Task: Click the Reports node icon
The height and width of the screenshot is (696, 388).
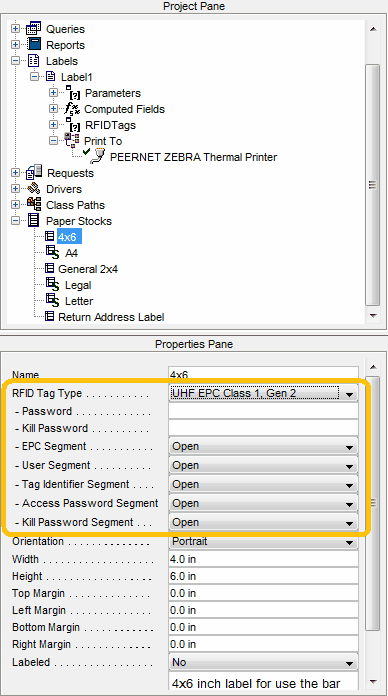Action: pos(34,45)
